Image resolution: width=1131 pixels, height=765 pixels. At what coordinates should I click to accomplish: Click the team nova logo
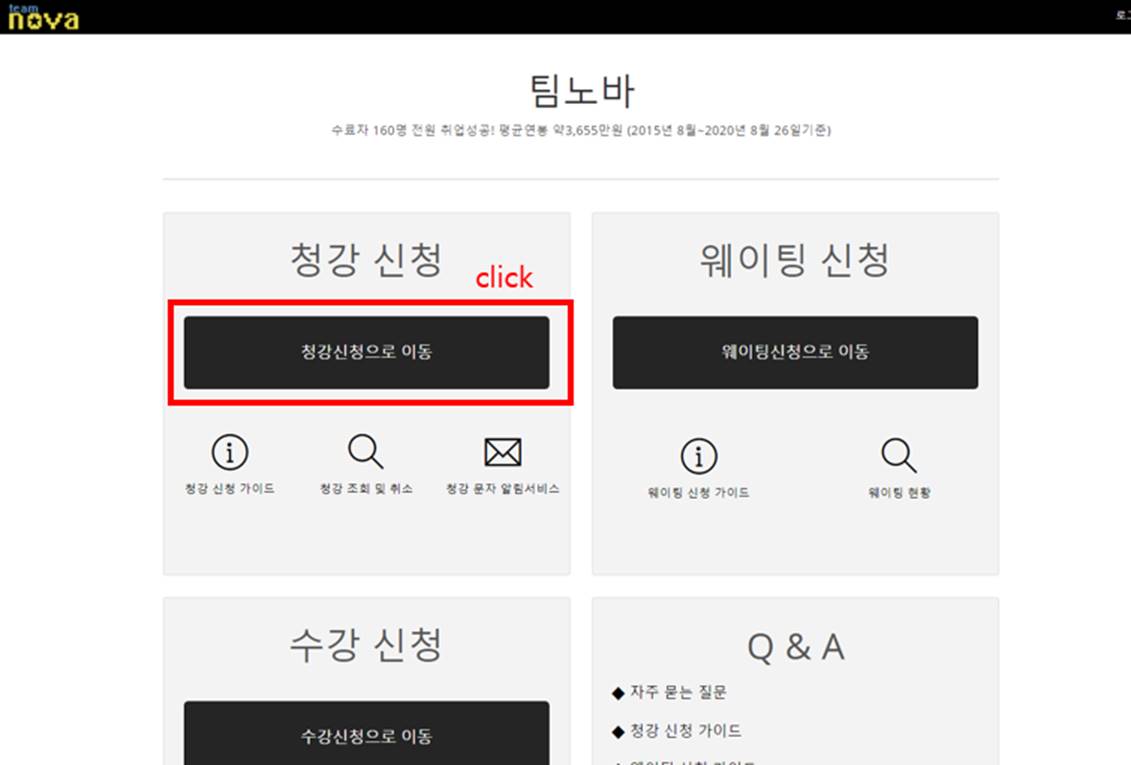pos(43,17)
